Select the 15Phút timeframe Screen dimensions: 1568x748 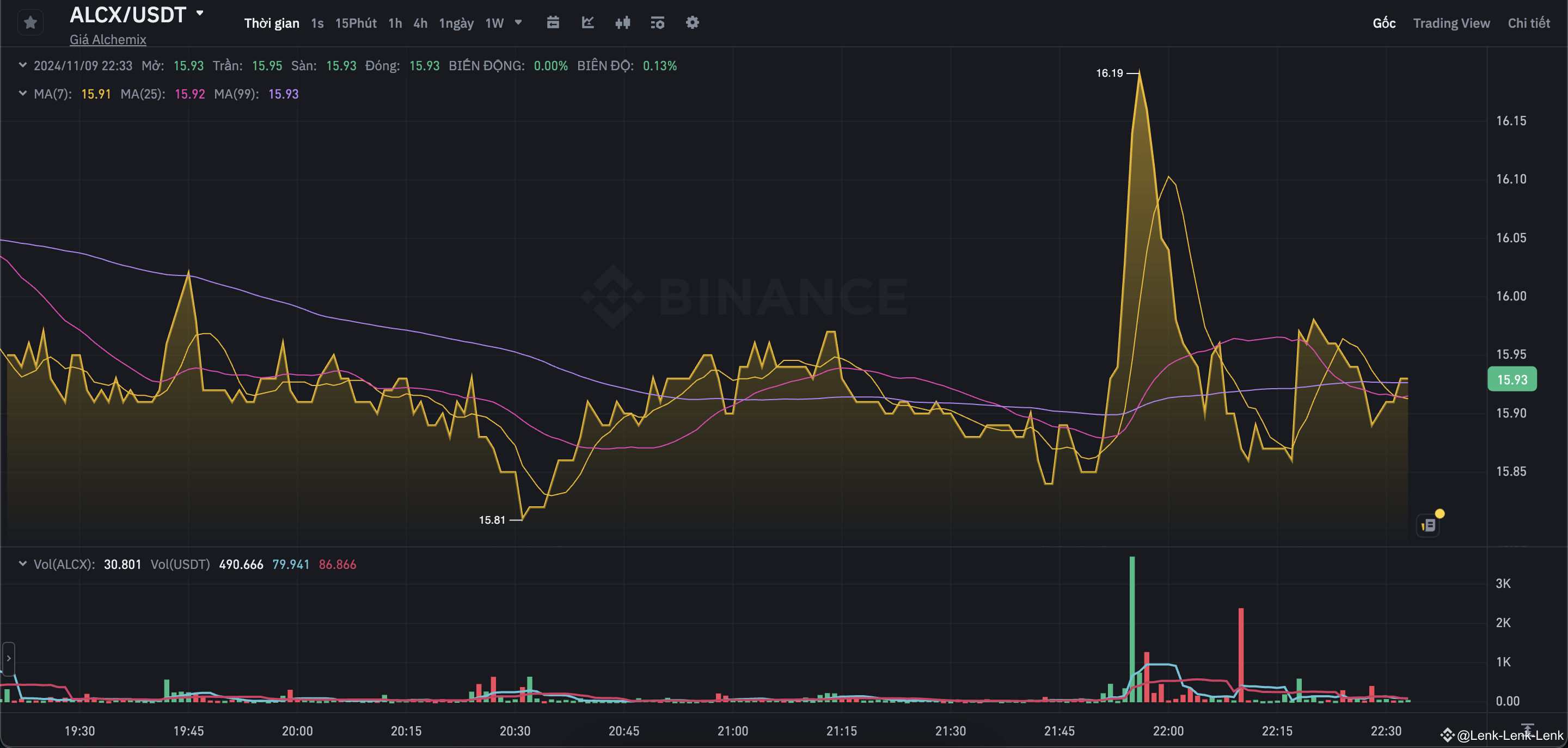pos(356,22)
